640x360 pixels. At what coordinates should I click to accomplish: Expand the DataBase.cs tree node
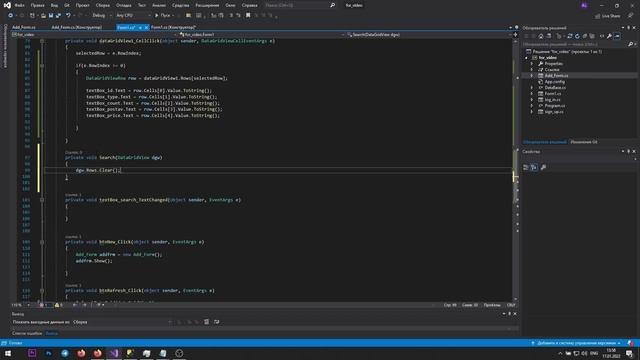pos(532,88)
